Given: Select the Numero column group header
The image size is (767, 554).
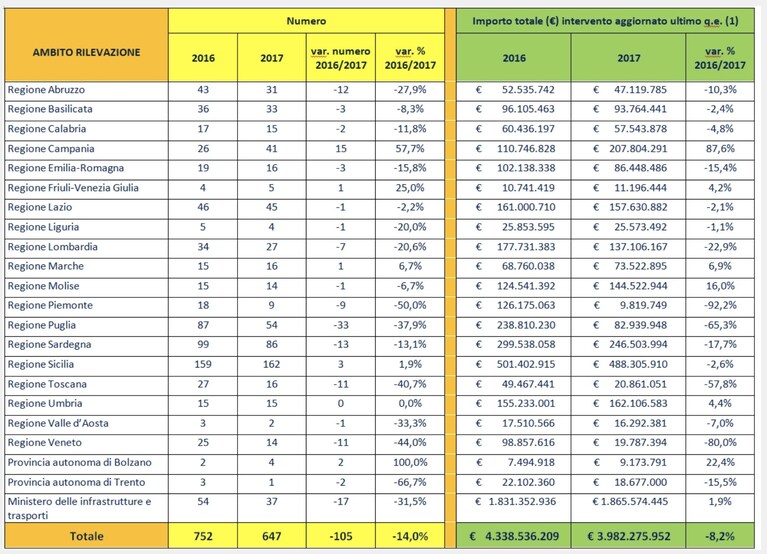Looking at the screenshot, I should click(306, 21).
